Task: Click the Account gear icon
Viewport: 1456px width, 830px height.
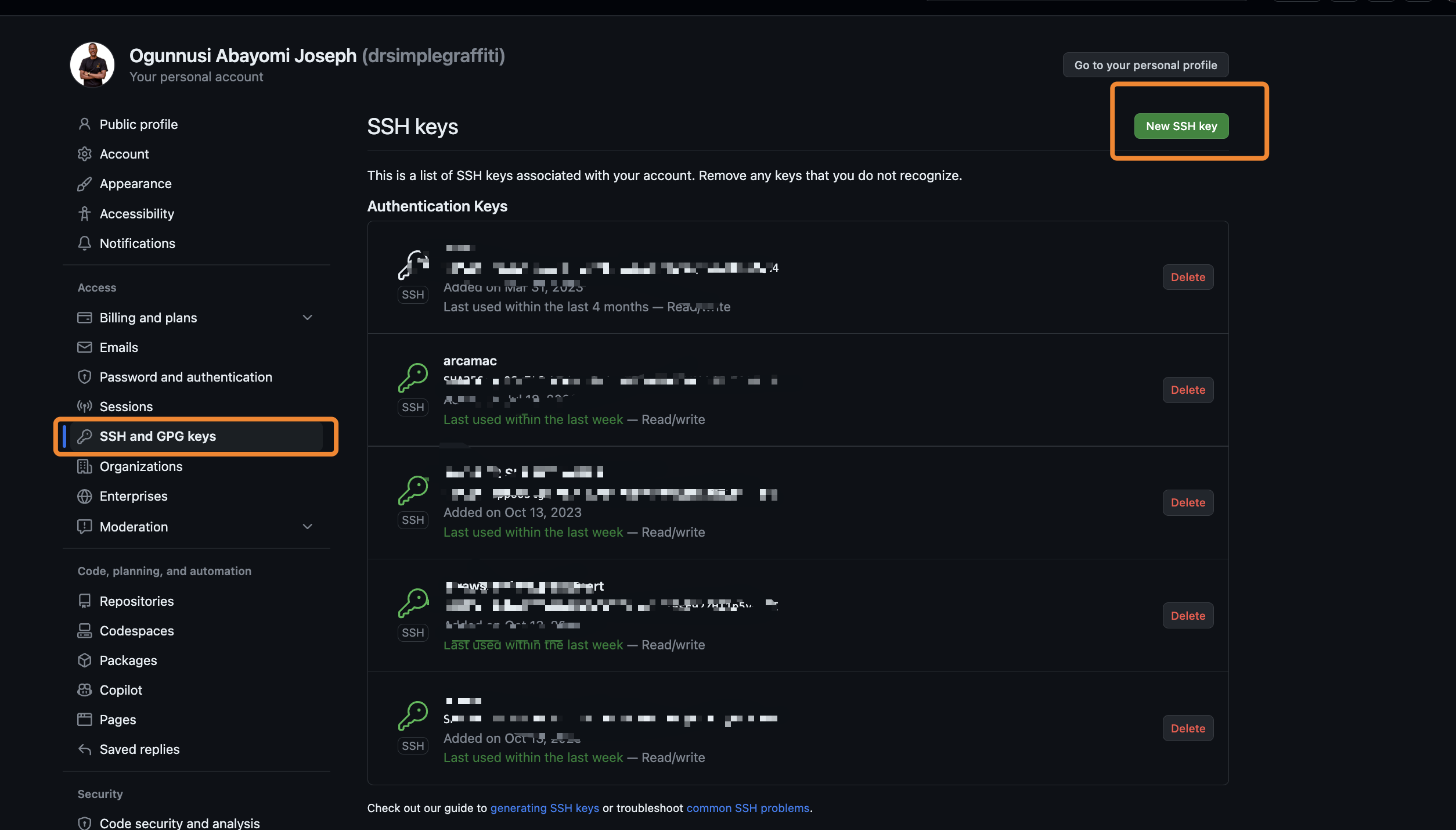Action: coord(85,154)
